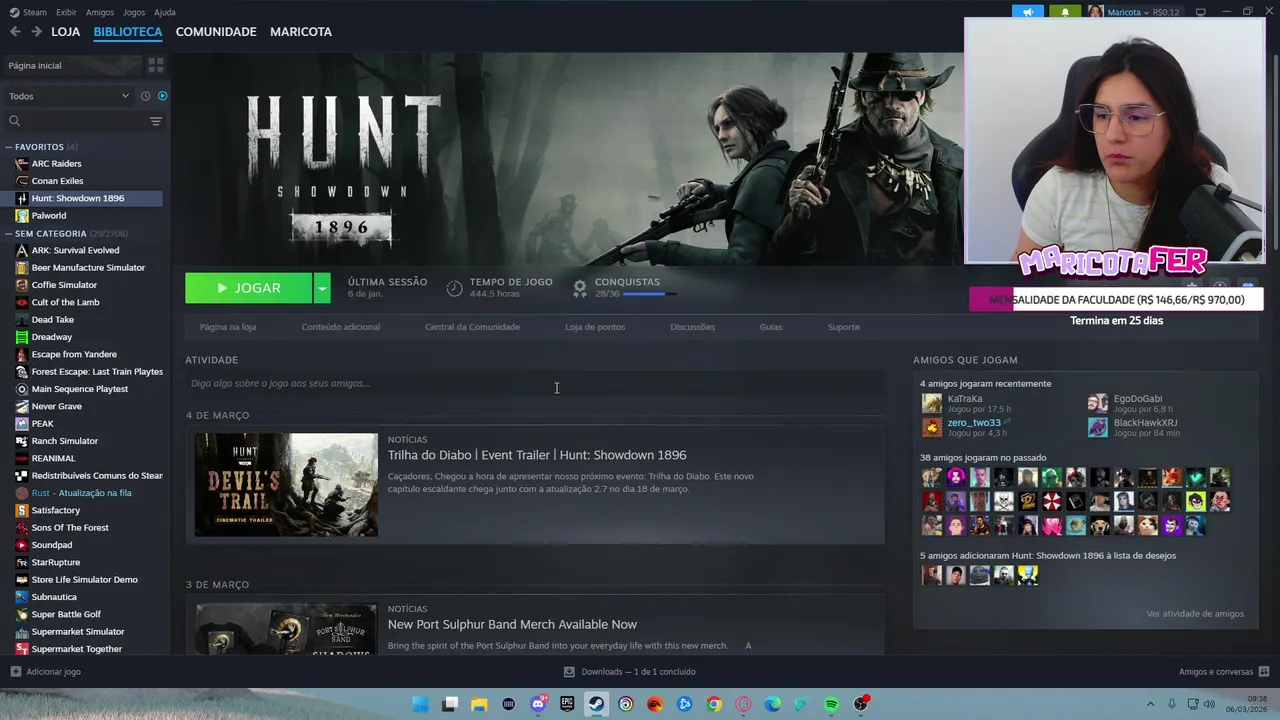1280x720 pixels.
Task: Select Palworld in the library list
Action: pyautogui.click(x=82, y=215)
